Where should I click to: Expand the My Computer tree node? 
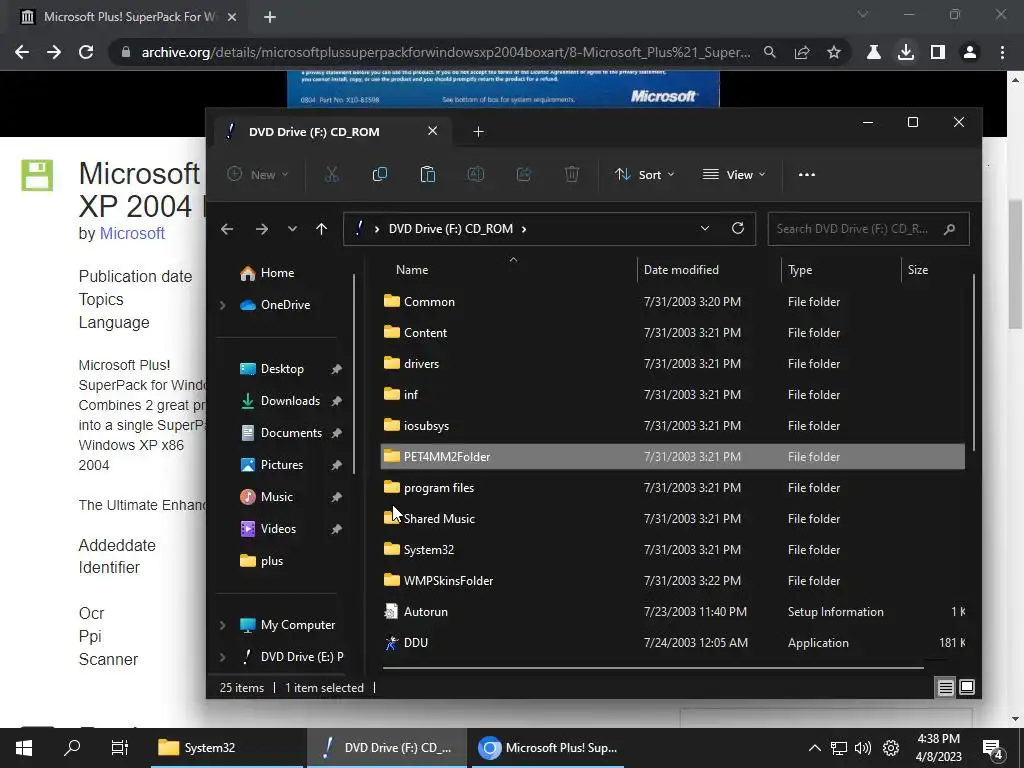click(x=223, y=625)
